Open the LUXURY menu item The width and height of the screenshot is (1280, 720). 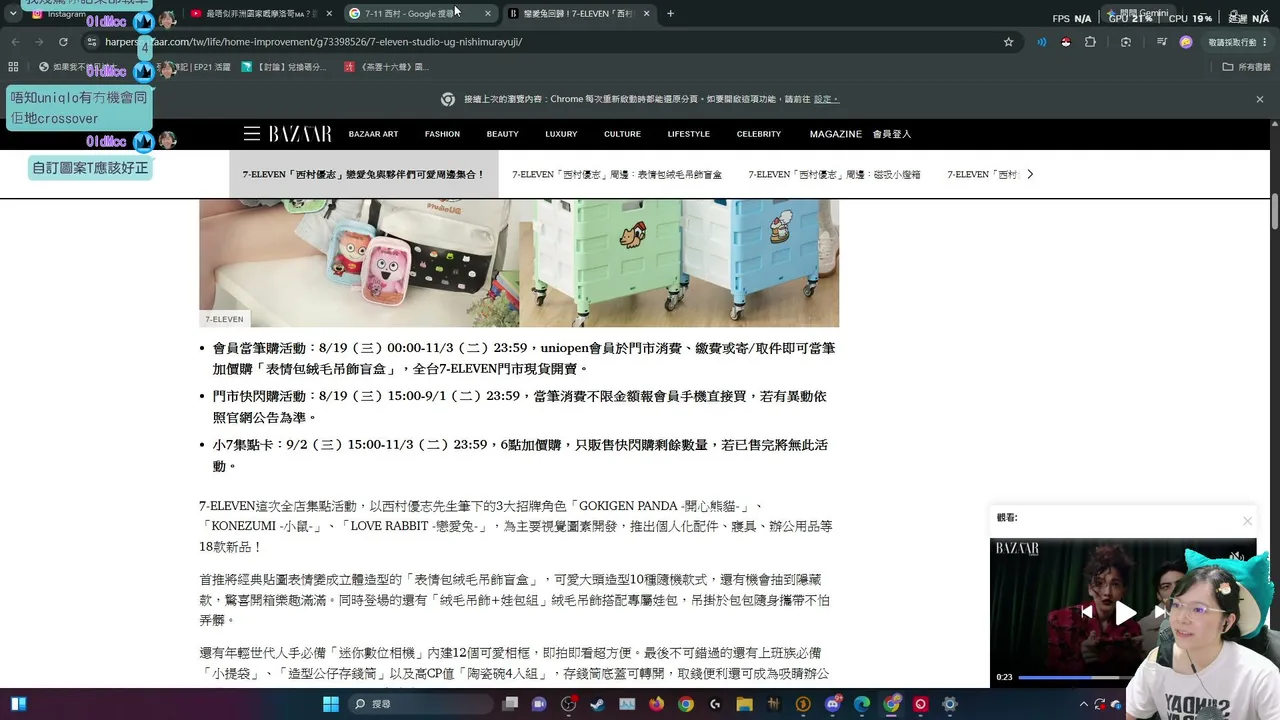click(x=561, y=134)
